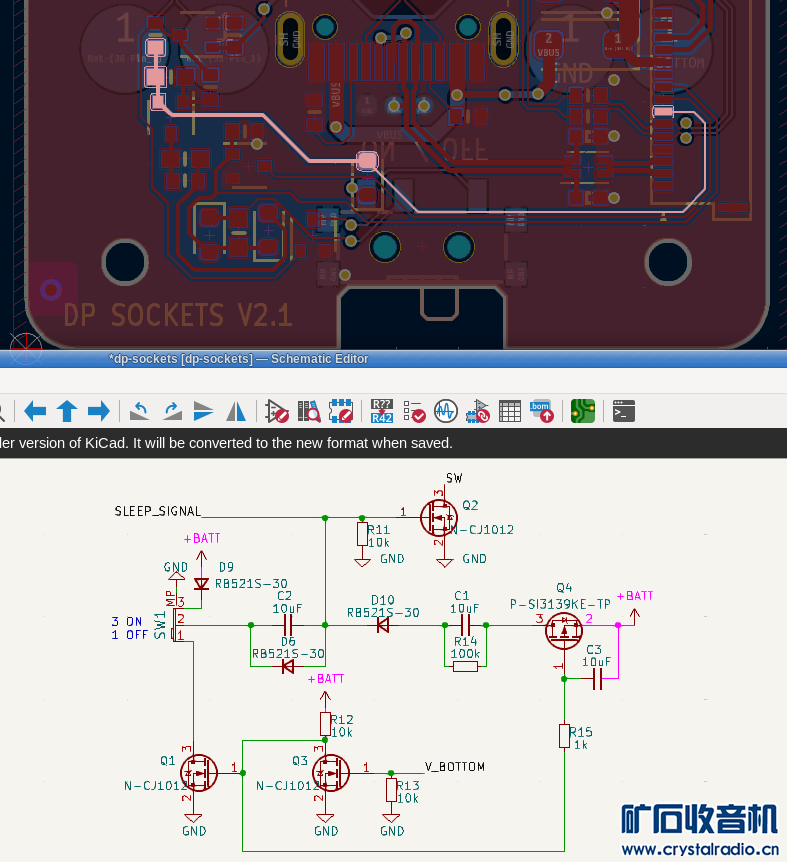Switch to the PCB editor
Viewport: 787px width, 862px height.
[583, 411]
